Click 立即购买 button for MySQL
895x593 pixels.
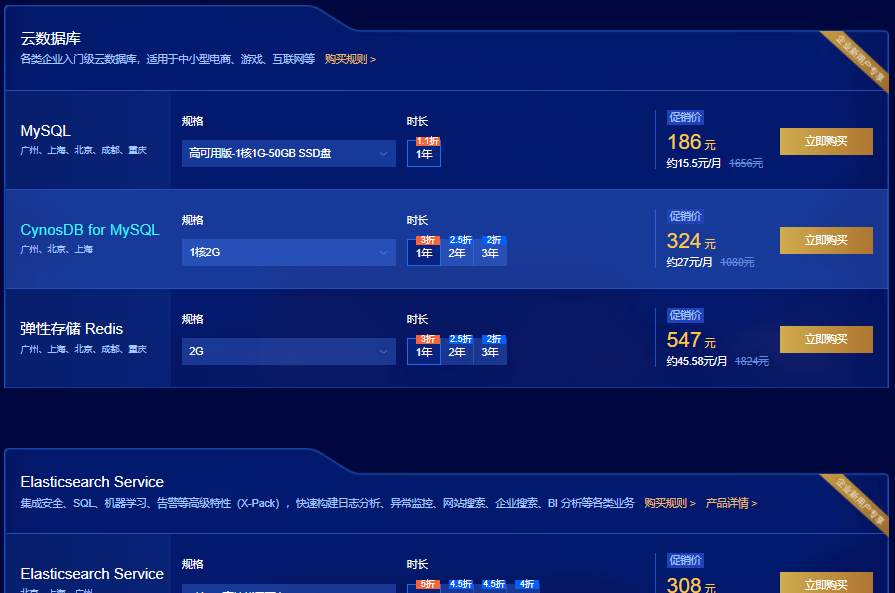coord(826,142)
